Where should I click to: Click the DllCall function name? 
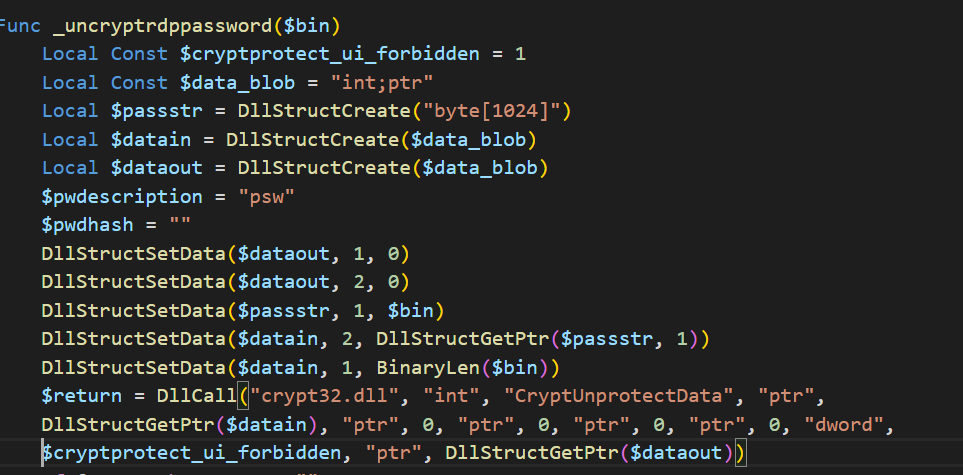[x=197, y=396]
